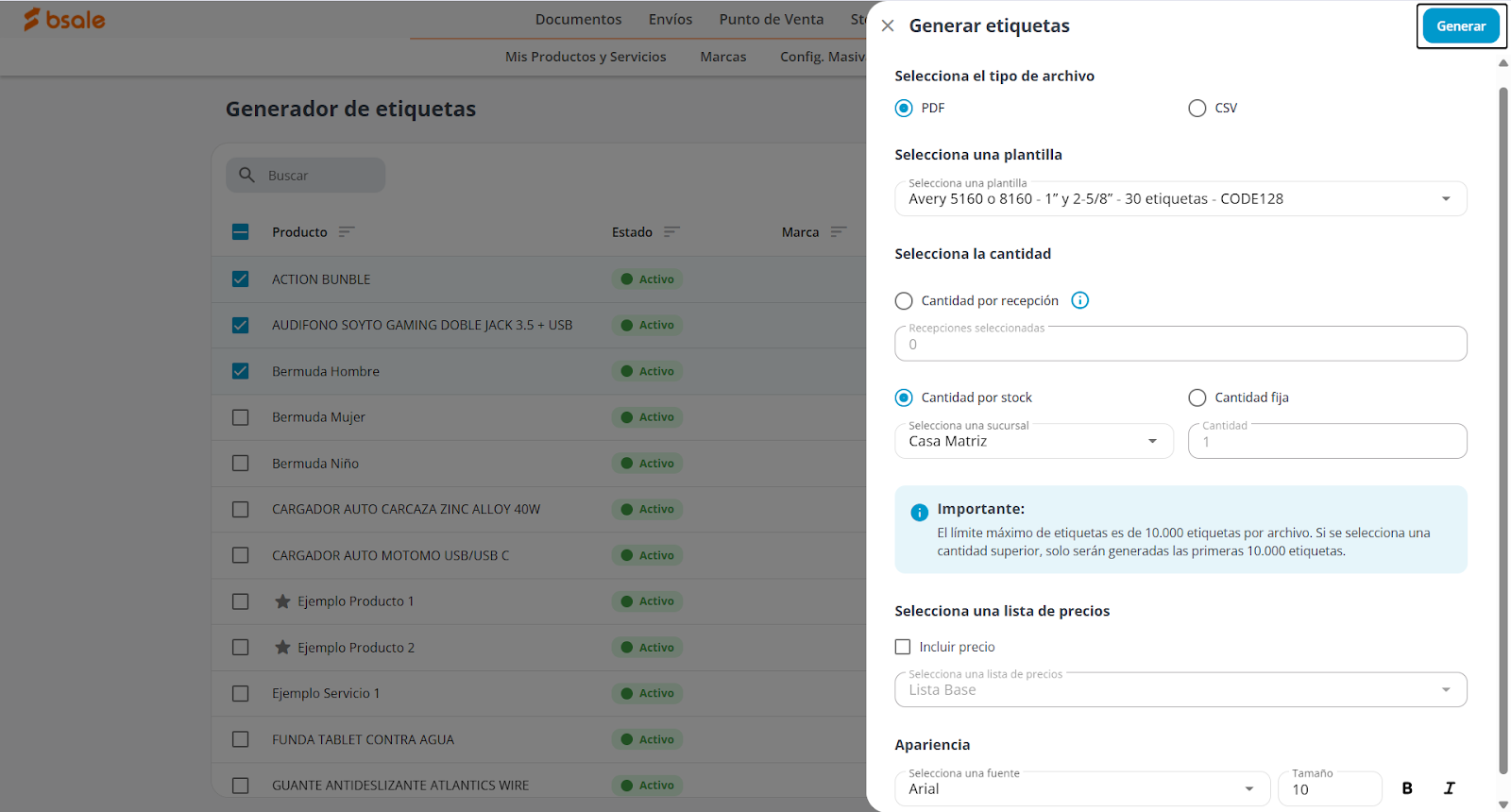The width and height of the screenshot is (1511, 812).
Task: Check Ejemplo Servicio 1 checkbox
Action: (x=241, y=693)
